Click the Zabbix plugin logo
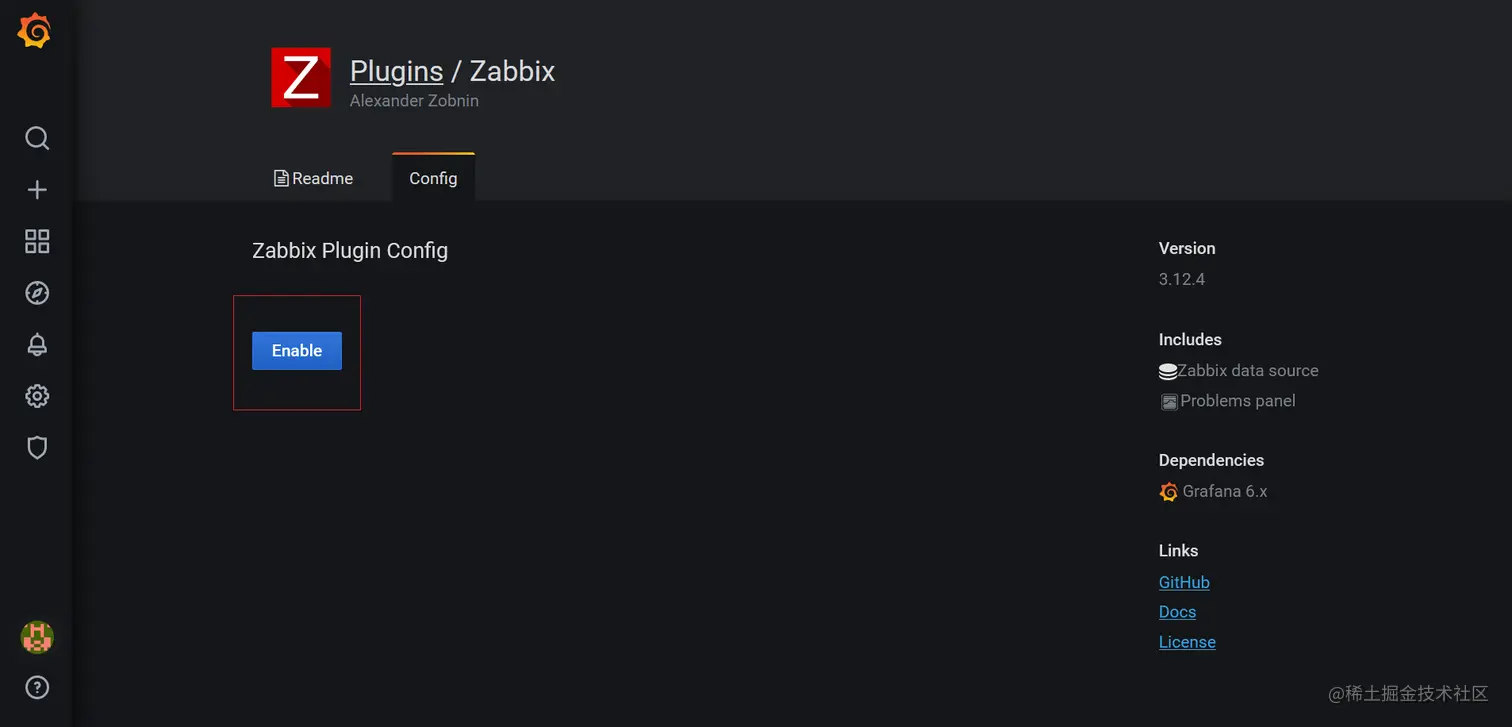This screenshot has width=1512, height=727. pos(301,77)
